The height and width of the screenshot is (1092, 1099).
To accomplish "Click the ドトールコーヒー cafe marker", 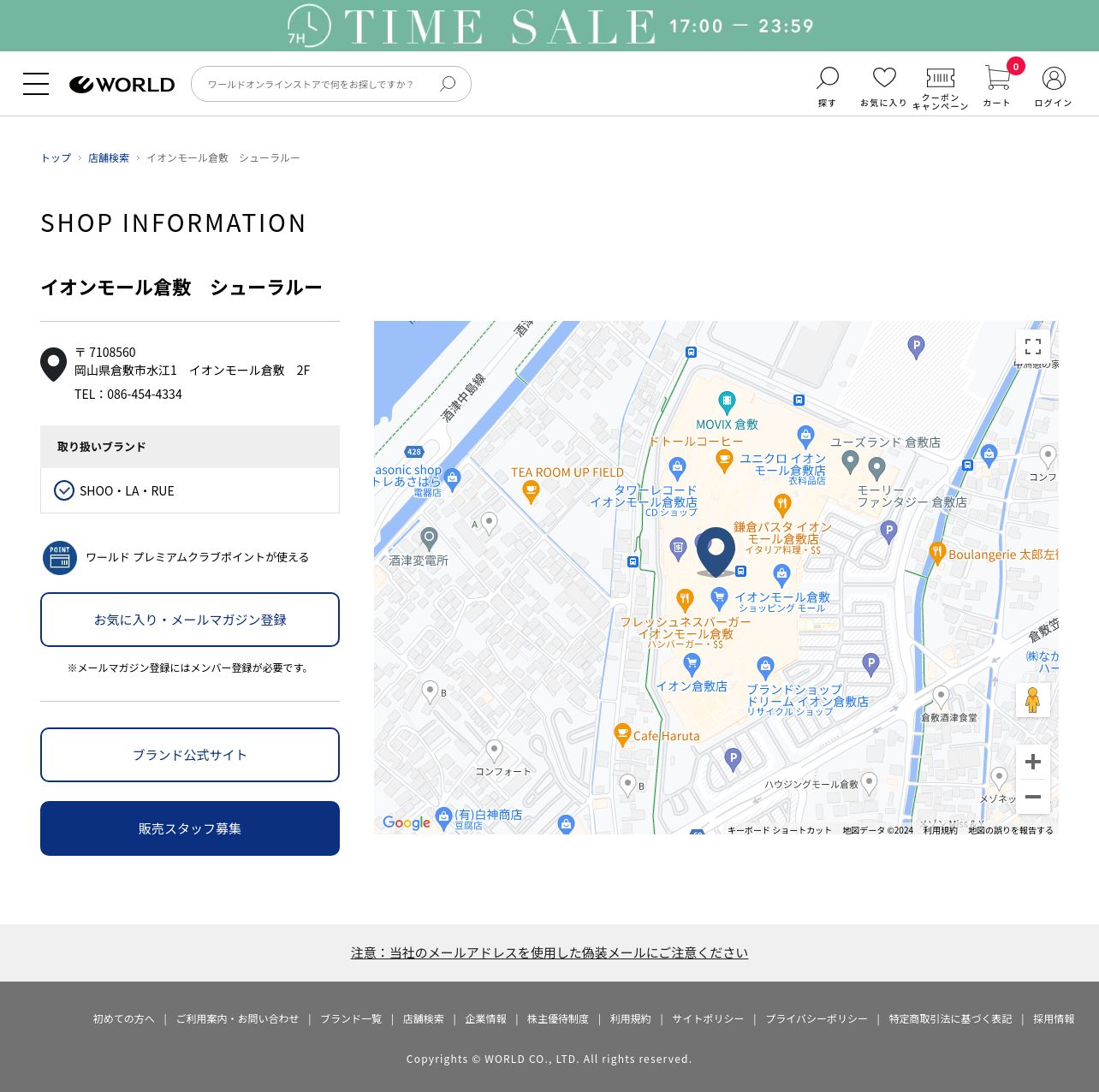I will click(724, 461).
